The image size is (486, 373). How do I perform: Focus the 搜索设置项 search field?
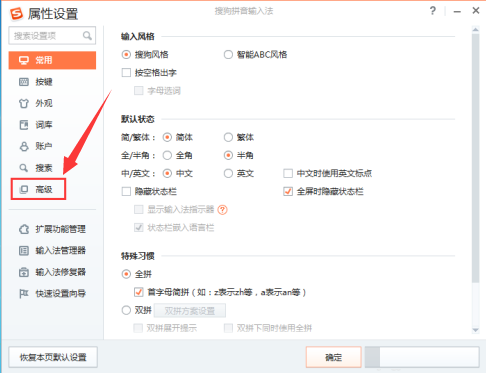click(x=52, y=36)
